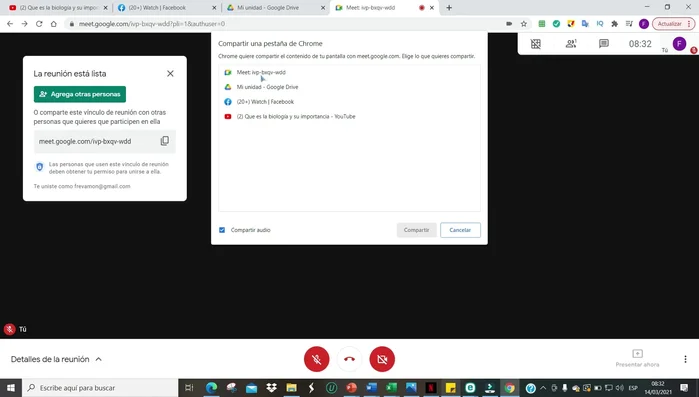Select the meet.google.com/ivp-bxqv-wdd link text
Screen dimensions: 699x397
(85, 141)
